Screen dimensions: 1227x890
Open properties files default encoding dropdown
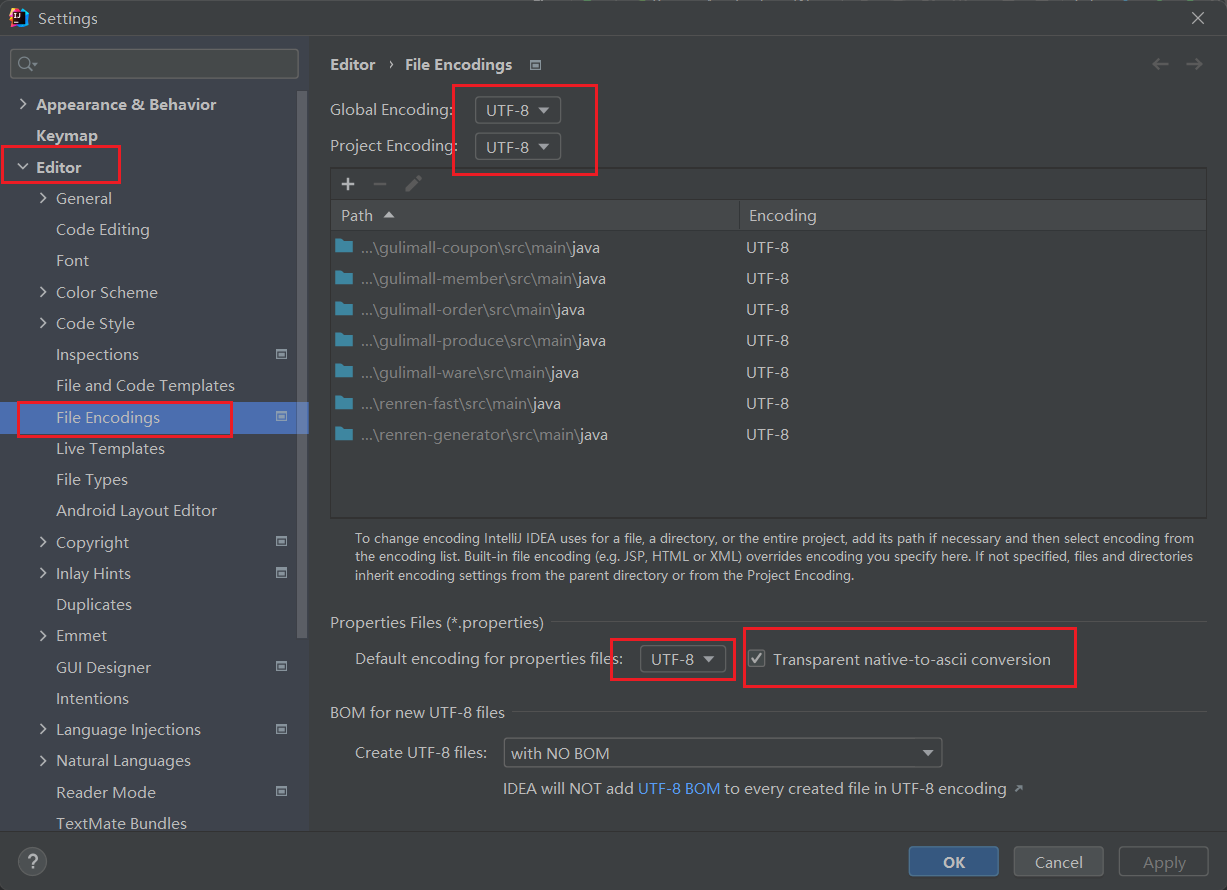pyautogui.click(x=683, y=660)
